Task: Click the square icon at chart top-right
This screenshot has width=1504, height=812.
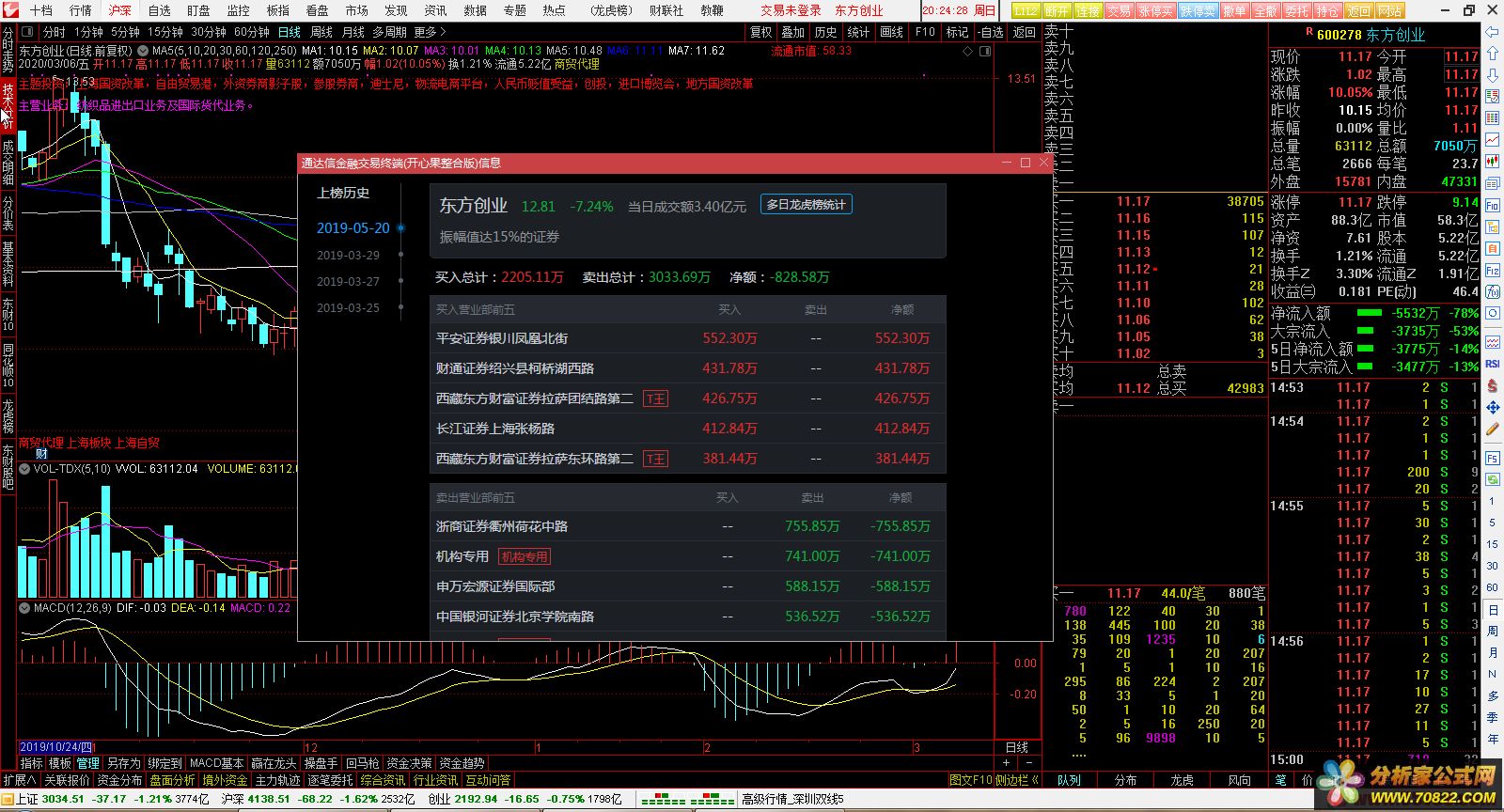Action: 985,51
